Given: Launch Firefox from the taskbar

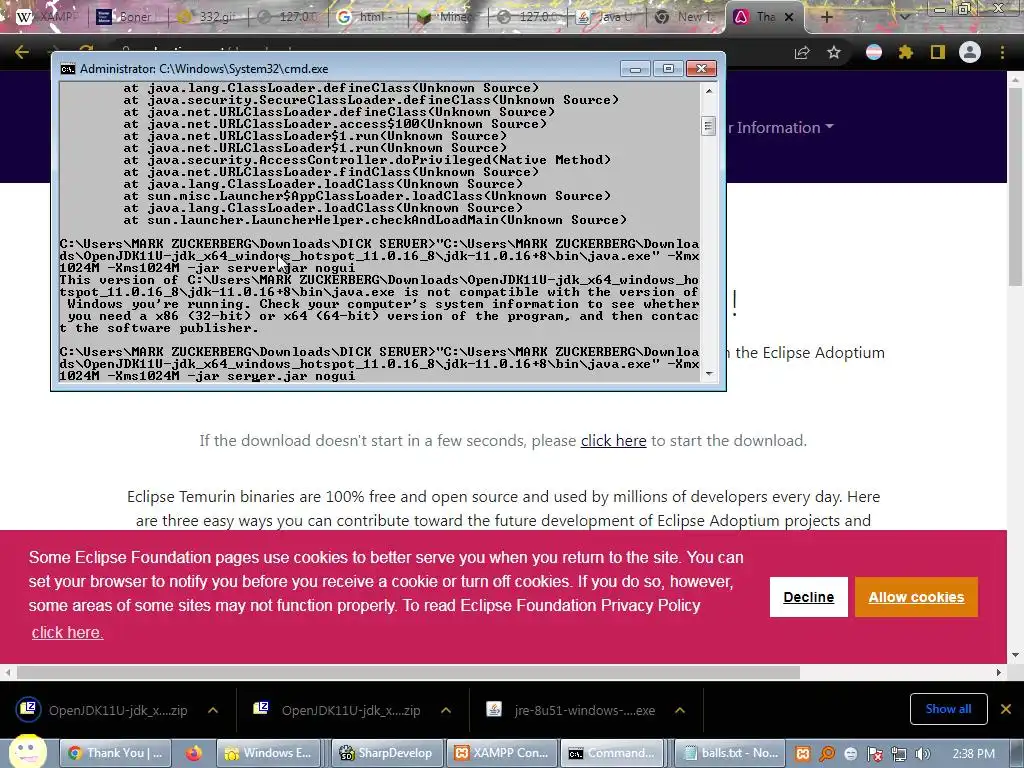Looking at the screenshot, I should [193, 753].
